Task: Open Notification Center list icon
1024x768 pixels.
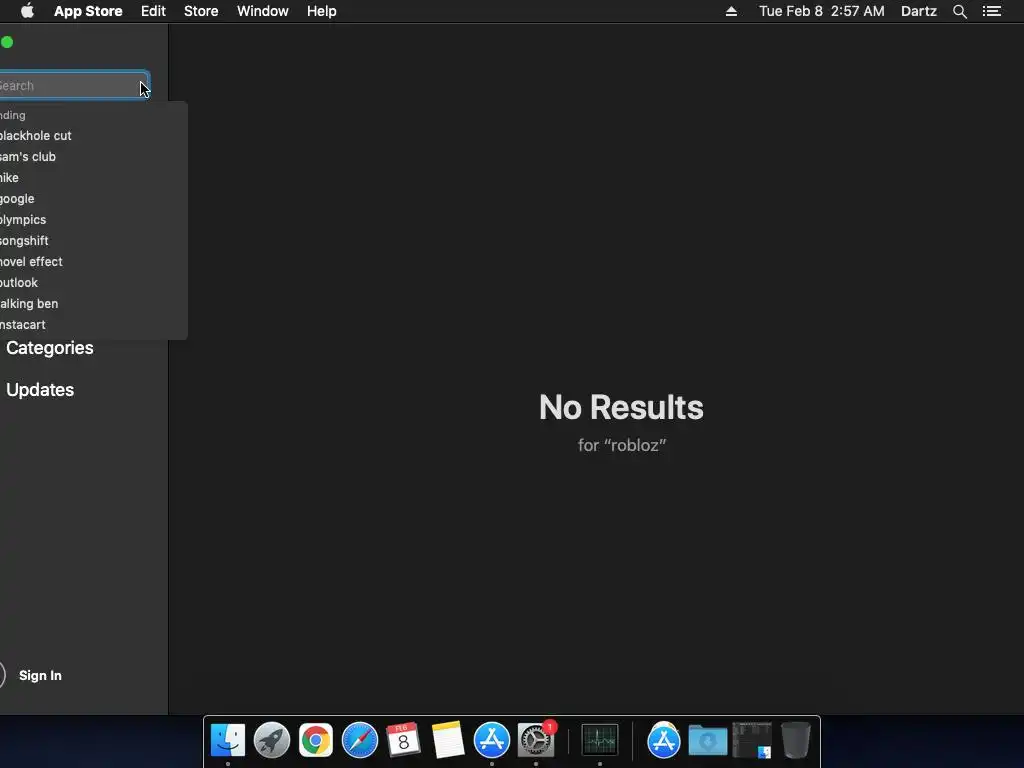Action: tap(991, 11)
